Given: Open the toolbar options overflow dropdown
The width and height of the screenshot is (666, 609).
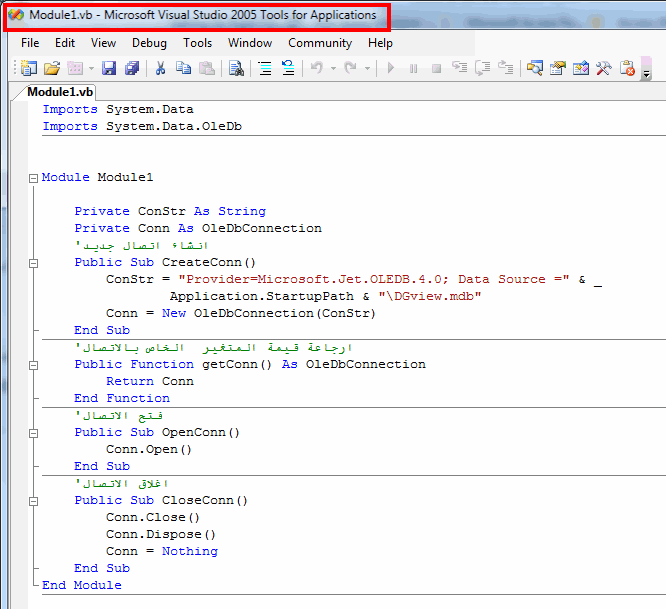Looking at the screenshot, I should point(646,74).
